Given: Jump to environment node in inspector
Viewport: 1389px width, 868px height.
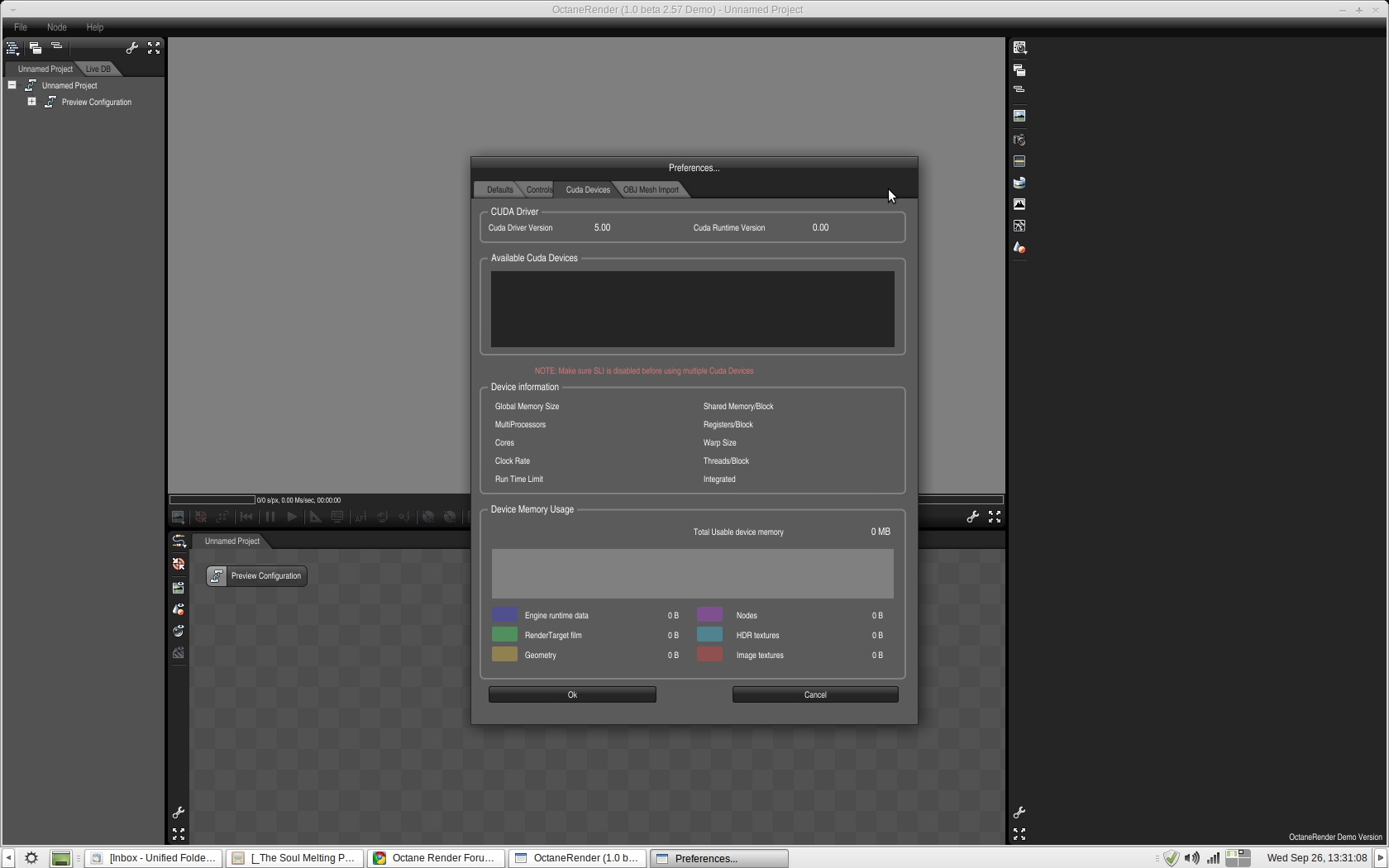Looking at the screenshot, I should [1019, 183].
